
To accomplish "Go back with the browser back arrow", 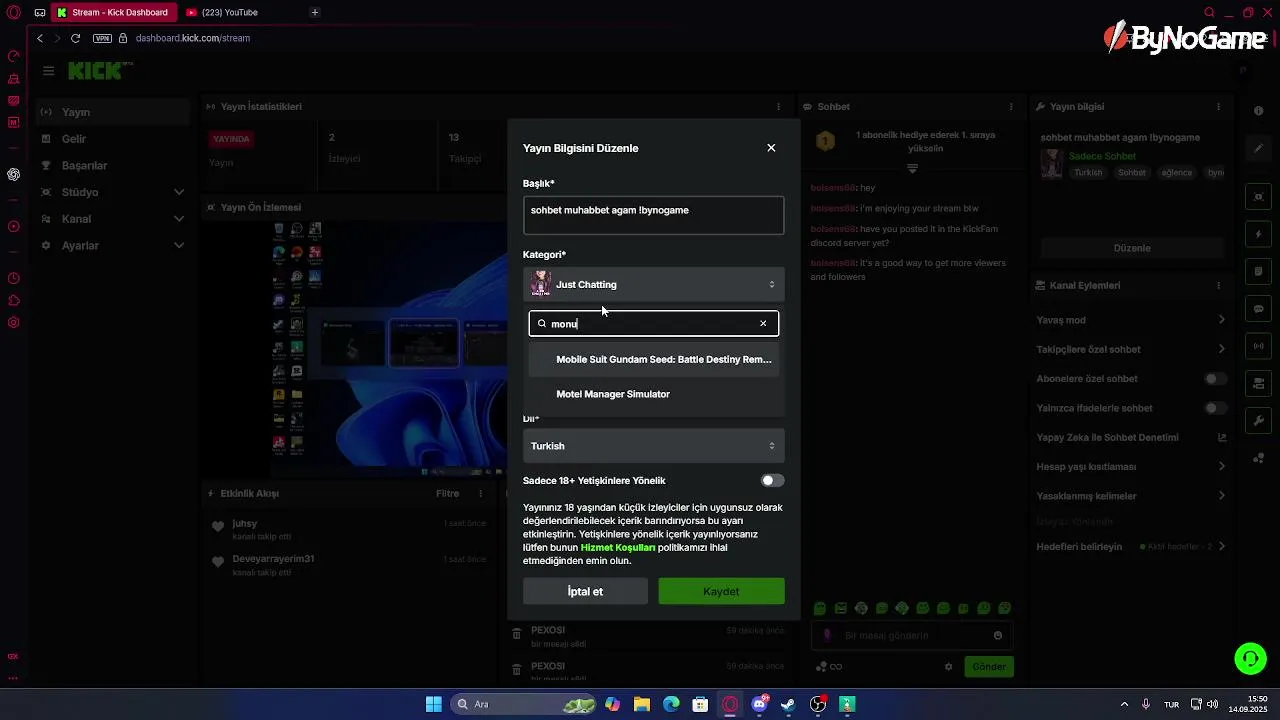I will pyautogui.click(x=40, y=38).
